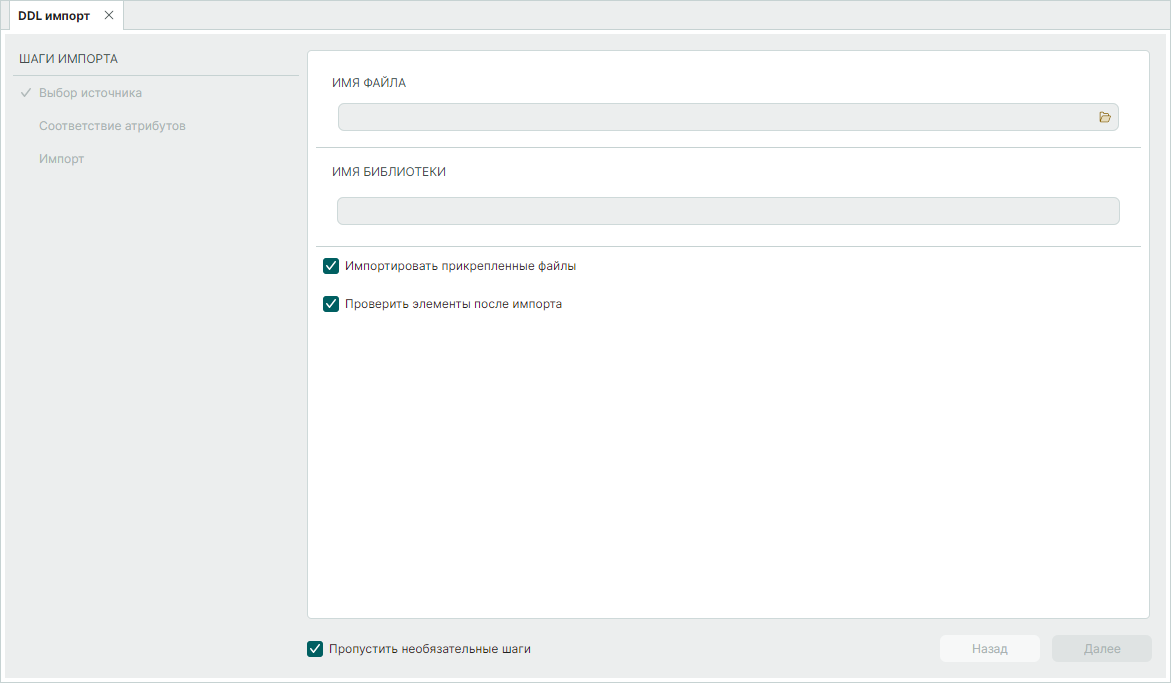The image size is (1171, 683).
Task: Click the Назад button
Action: pos(990,649)
